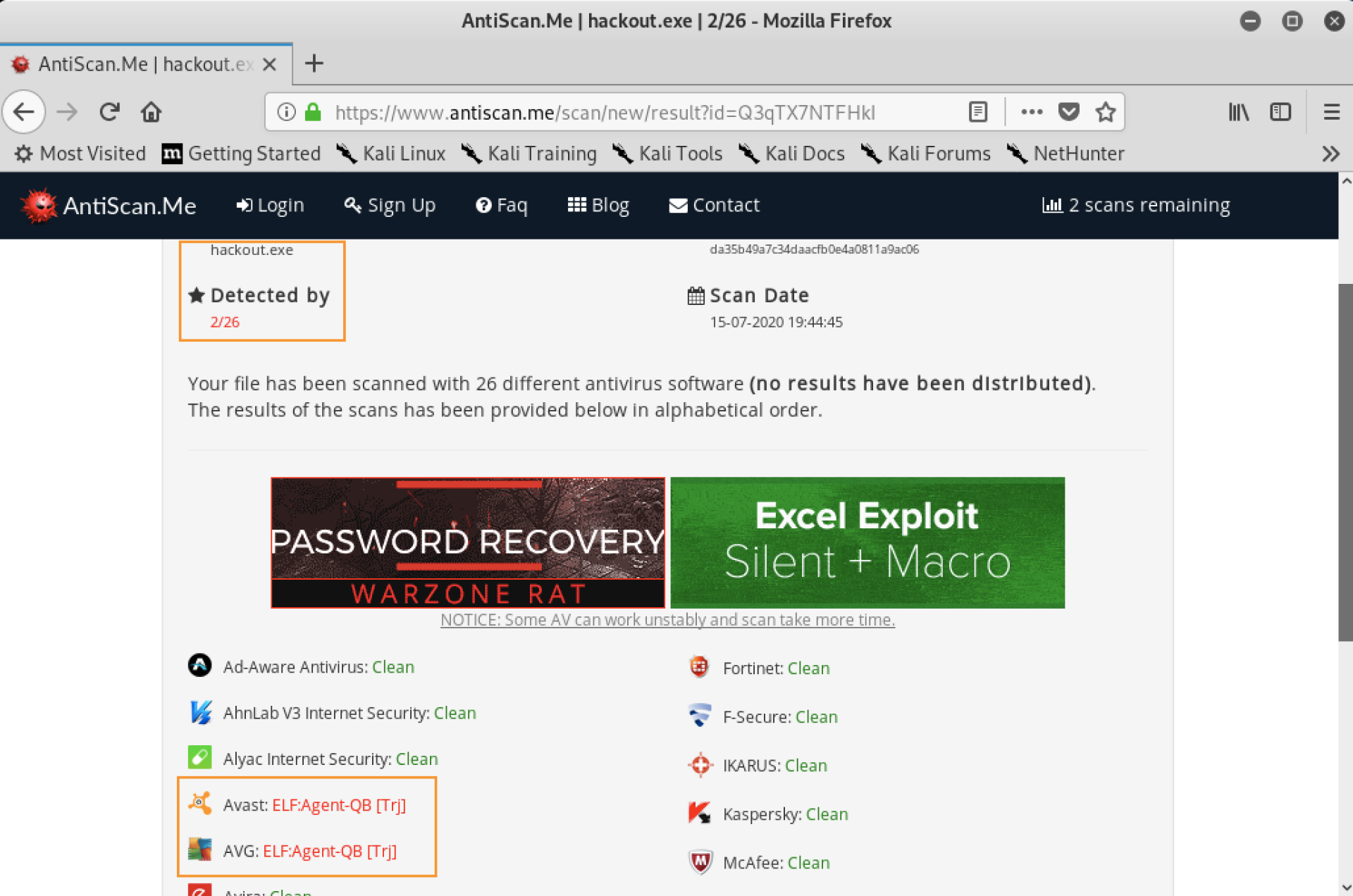The height and width of the screenshot is (896, 1353).
Task: Open Getting Started bookmark
Action: 241,154
